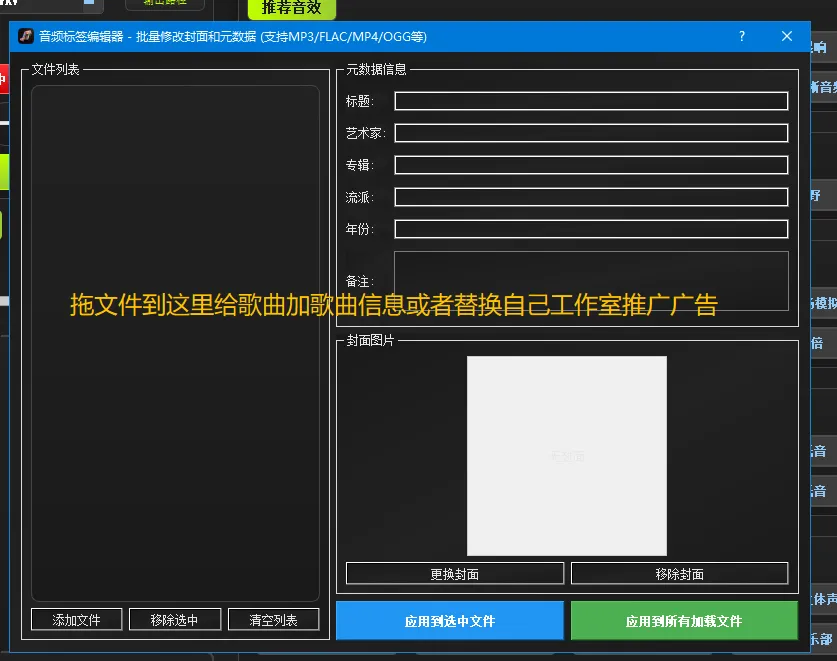
Task: Click the 年份 year input field
Action: coord(591,229)
